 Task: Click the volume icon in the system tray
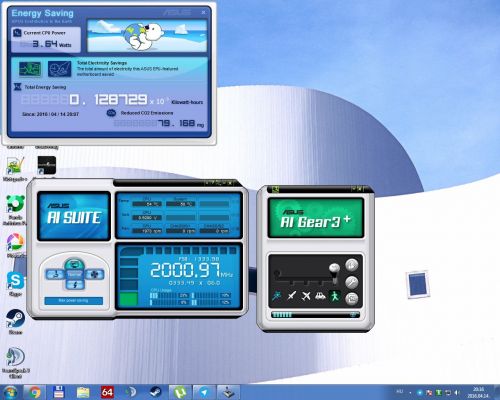pyautogui.click(x=457, y=392)
